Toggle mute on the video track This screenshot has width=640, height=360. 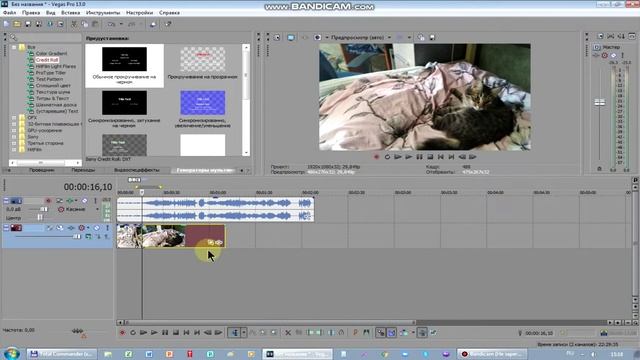pos(97,228)
